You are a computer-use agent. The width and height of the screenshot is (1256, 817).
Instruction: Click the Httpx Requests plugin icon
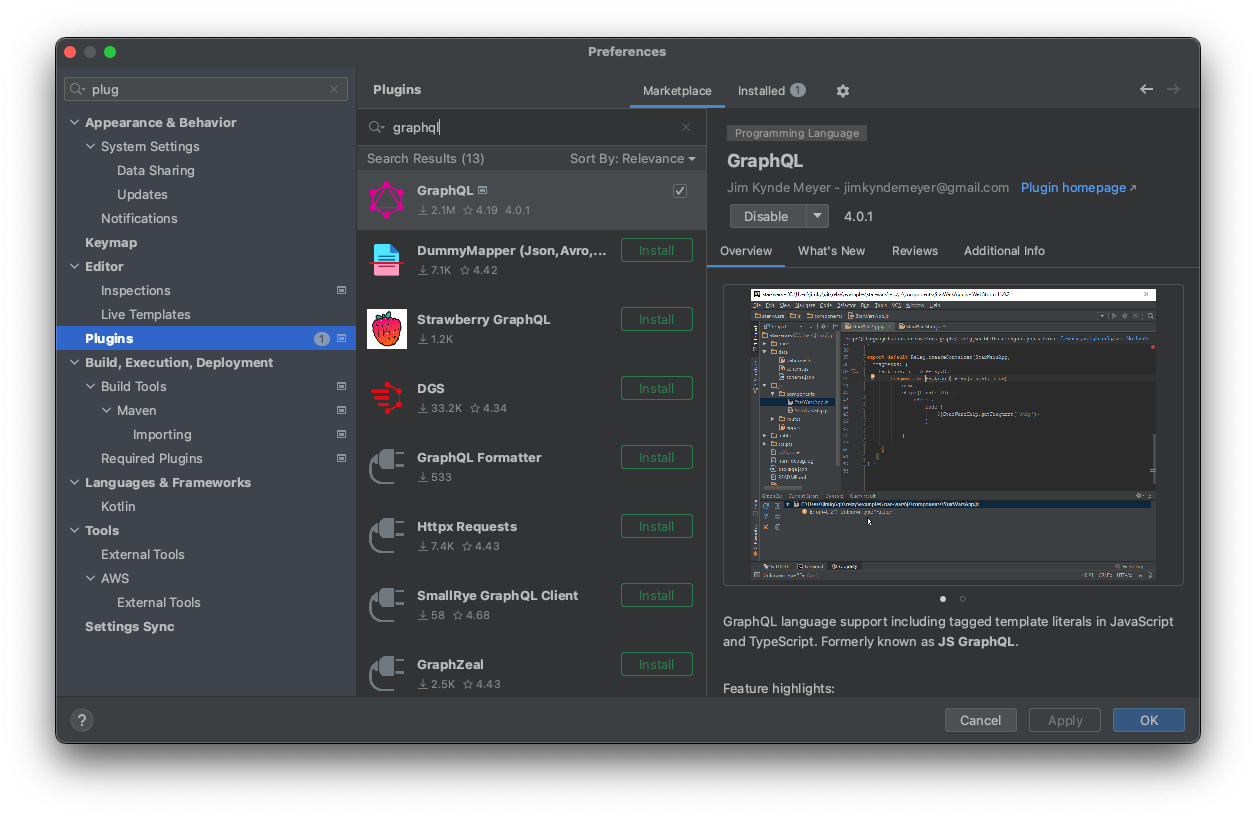(387, 535)
